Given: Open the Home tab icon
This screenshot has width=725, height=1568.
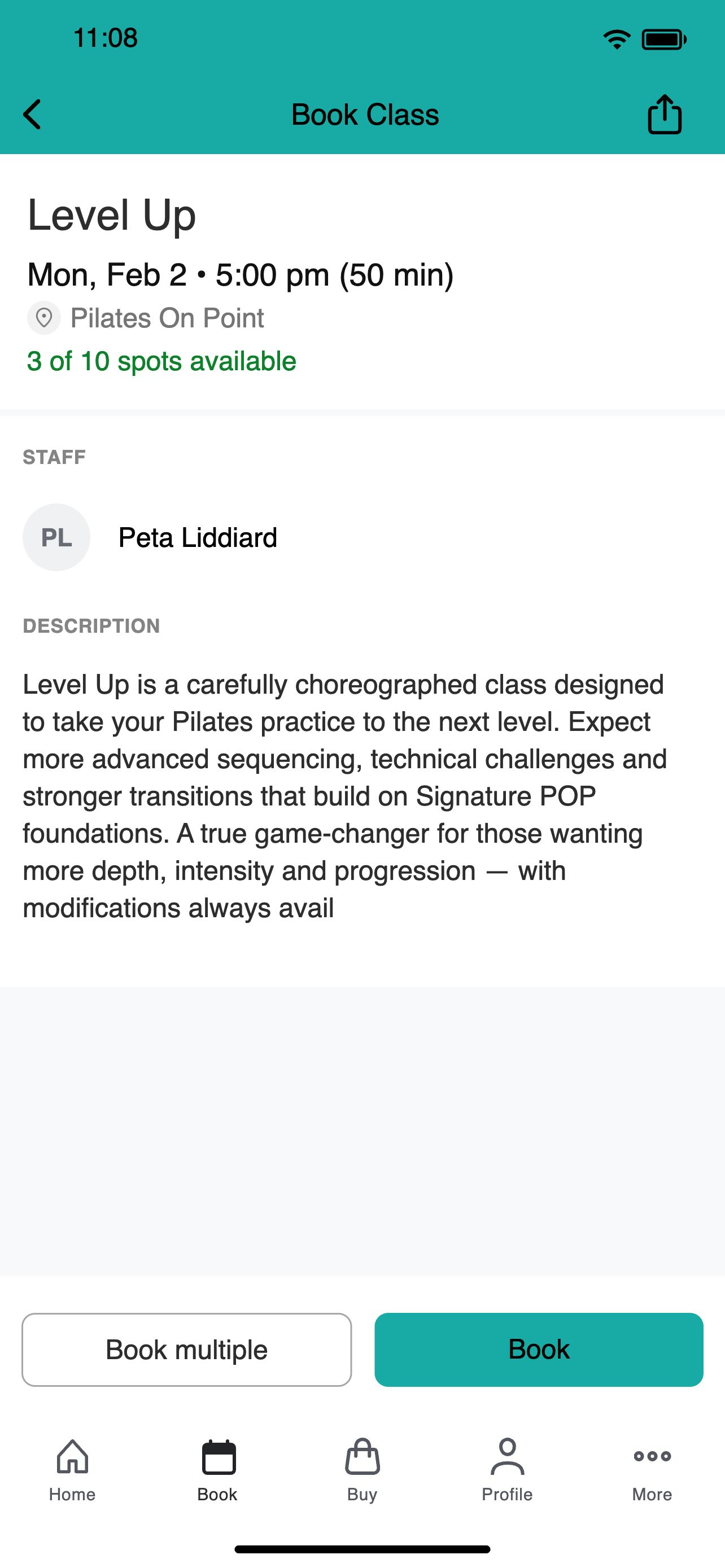Looking at the screenshot, I should click(72, 1456).
